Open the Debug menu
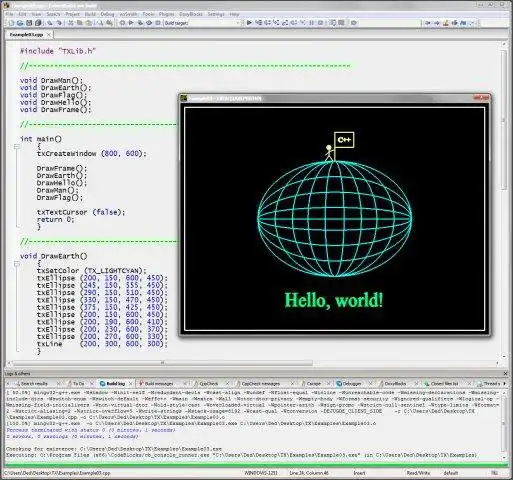Viewport: 513px width, 480px height. (x=107, y=14)
